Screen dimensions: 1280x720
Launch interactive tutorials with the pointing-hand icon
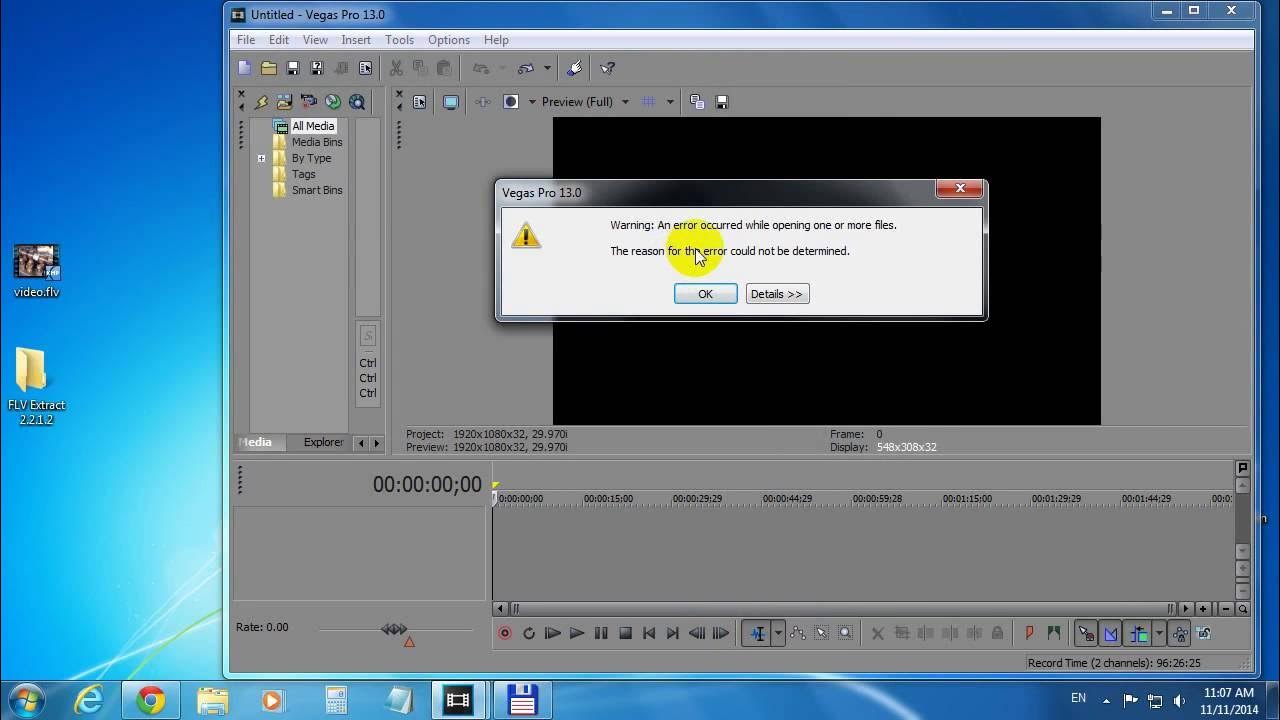(x=575, y=68)
